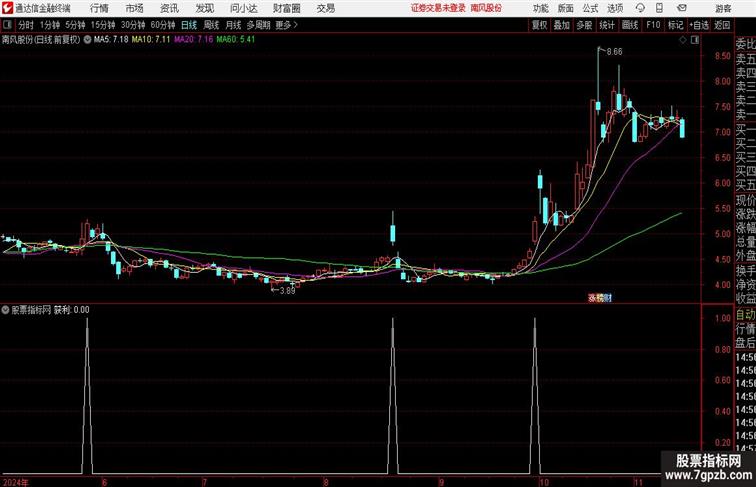Open the 功能 menu
This screenshot has width=756, height=487.
click(540, 8)
